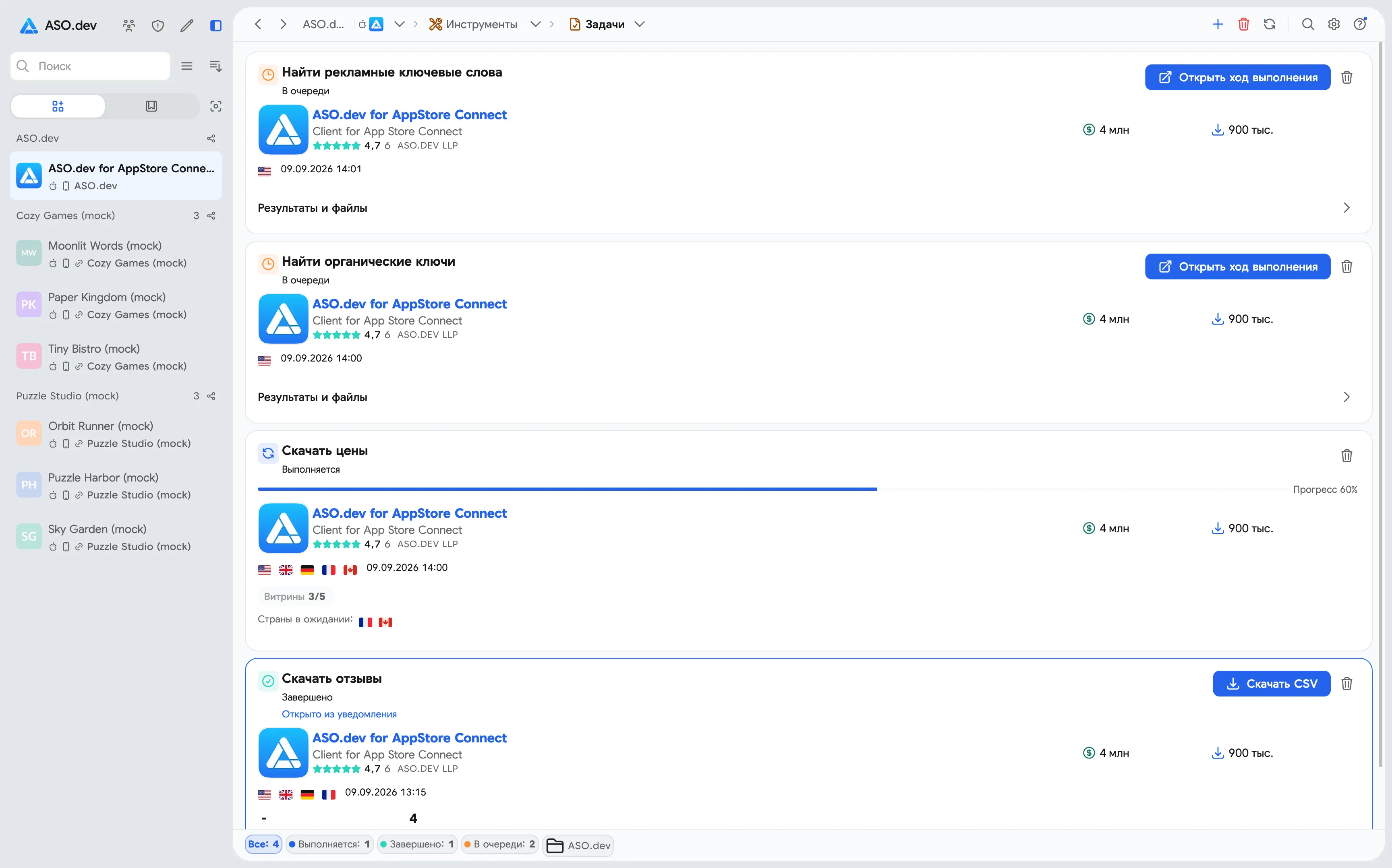Open ASO.dev for AppStore Connect link in Скачать отзывы
The height and width of the screenshot is (868, 1392).
click(x=410, y=738)
